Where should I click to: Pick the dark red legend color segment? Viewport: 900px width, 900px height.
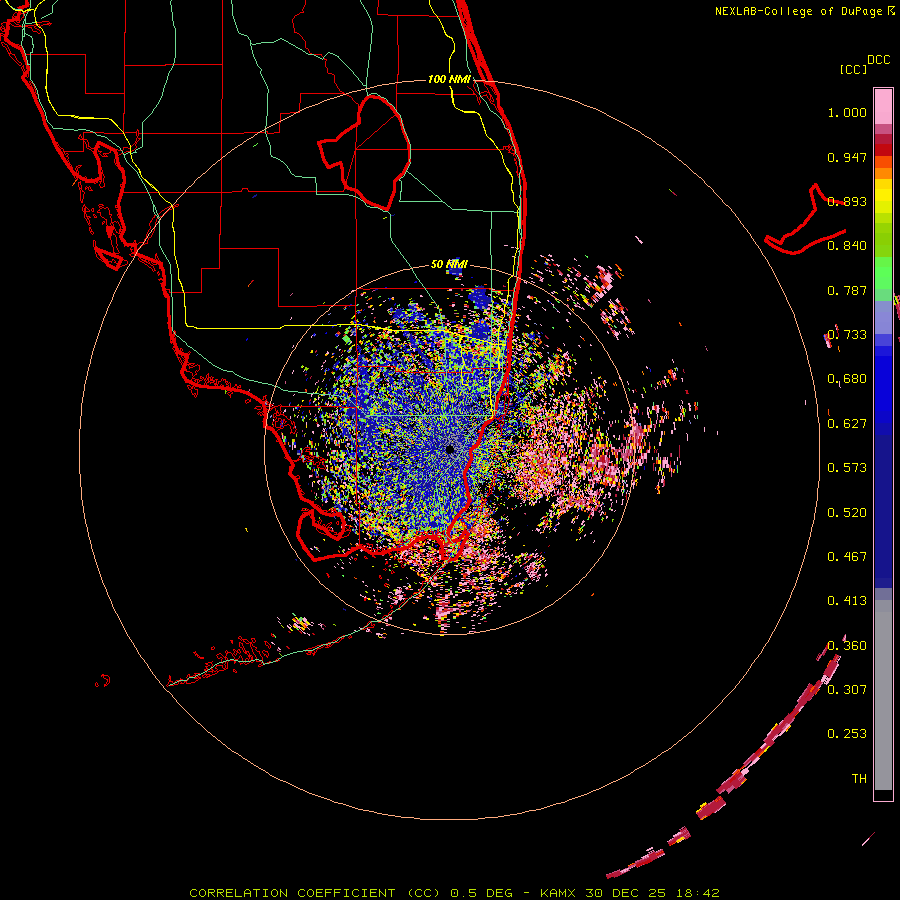[883, 150]
